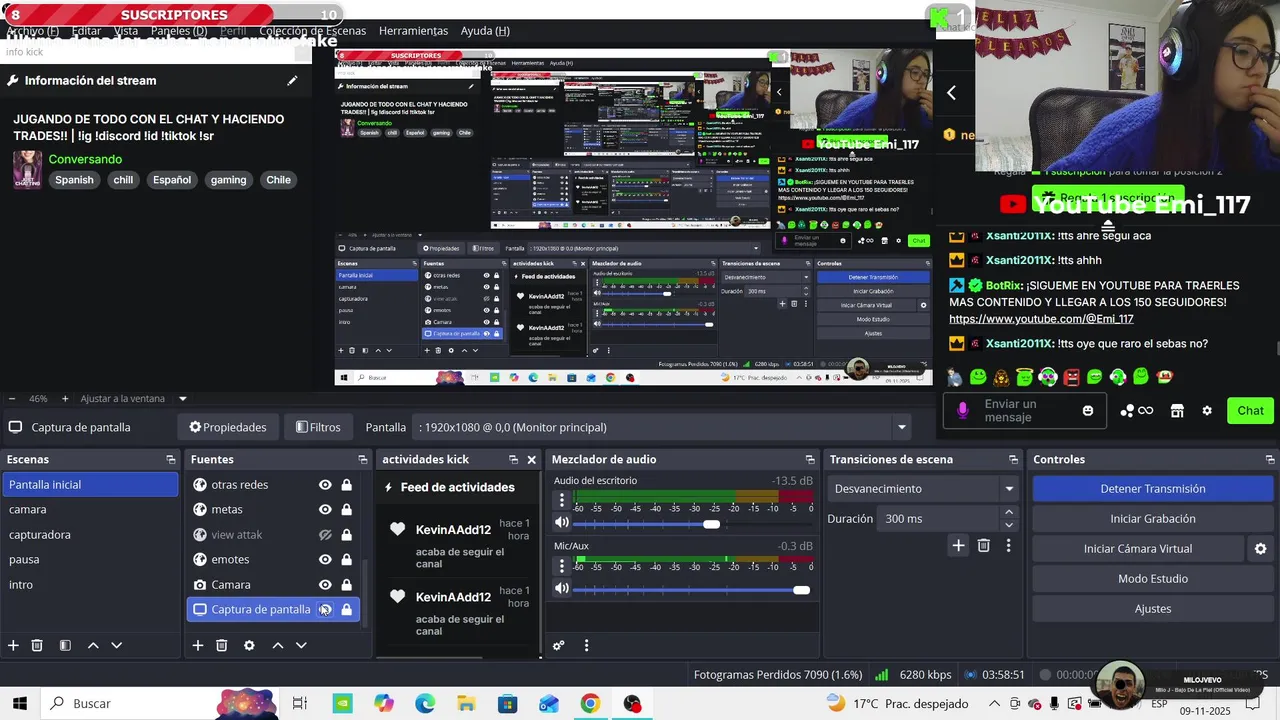Move source down in Fuentes panel

coord(301,645)
